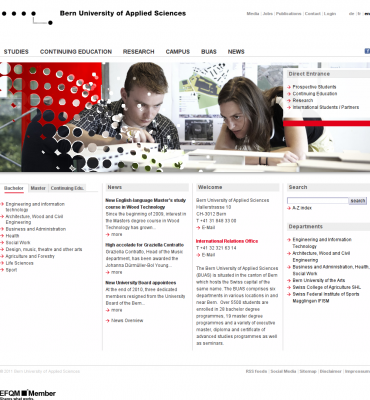Open Business and Administration, Health, Social Work
370x400 pixels.
[331, 270]
